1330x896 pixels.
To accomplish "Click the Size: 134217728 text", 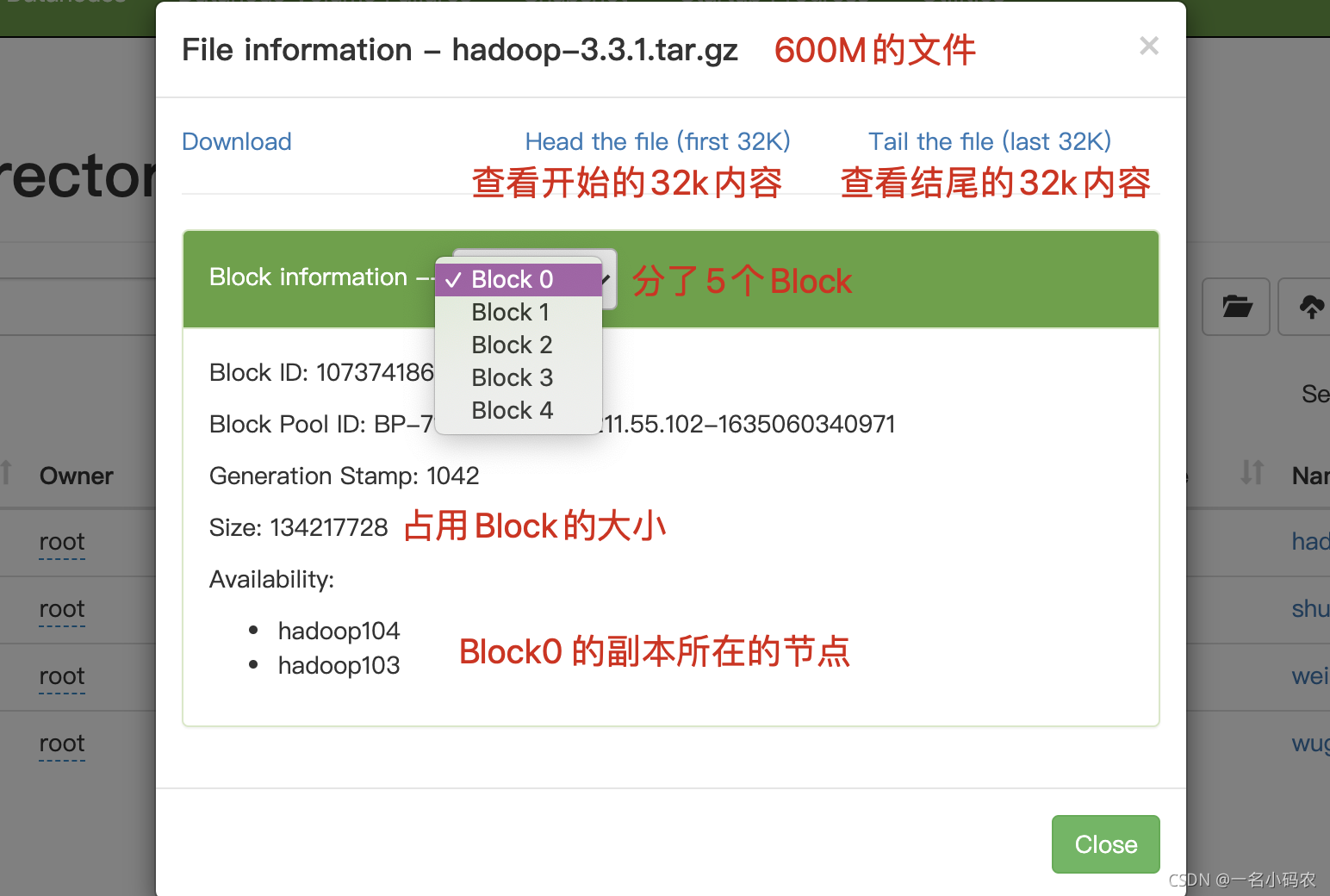I will [299, 527].
